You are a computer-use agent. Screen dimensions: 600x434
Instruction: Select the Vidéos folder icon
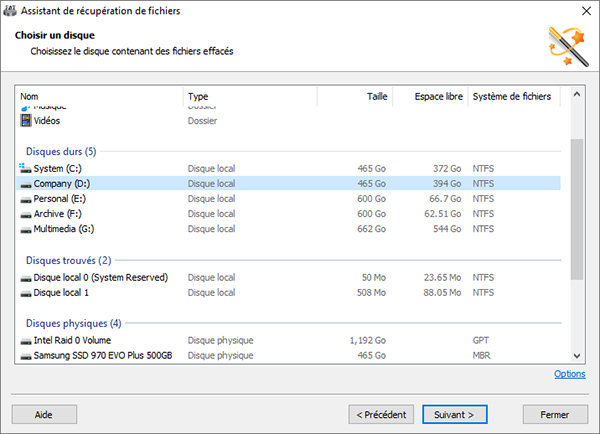(x=26, y=121)
